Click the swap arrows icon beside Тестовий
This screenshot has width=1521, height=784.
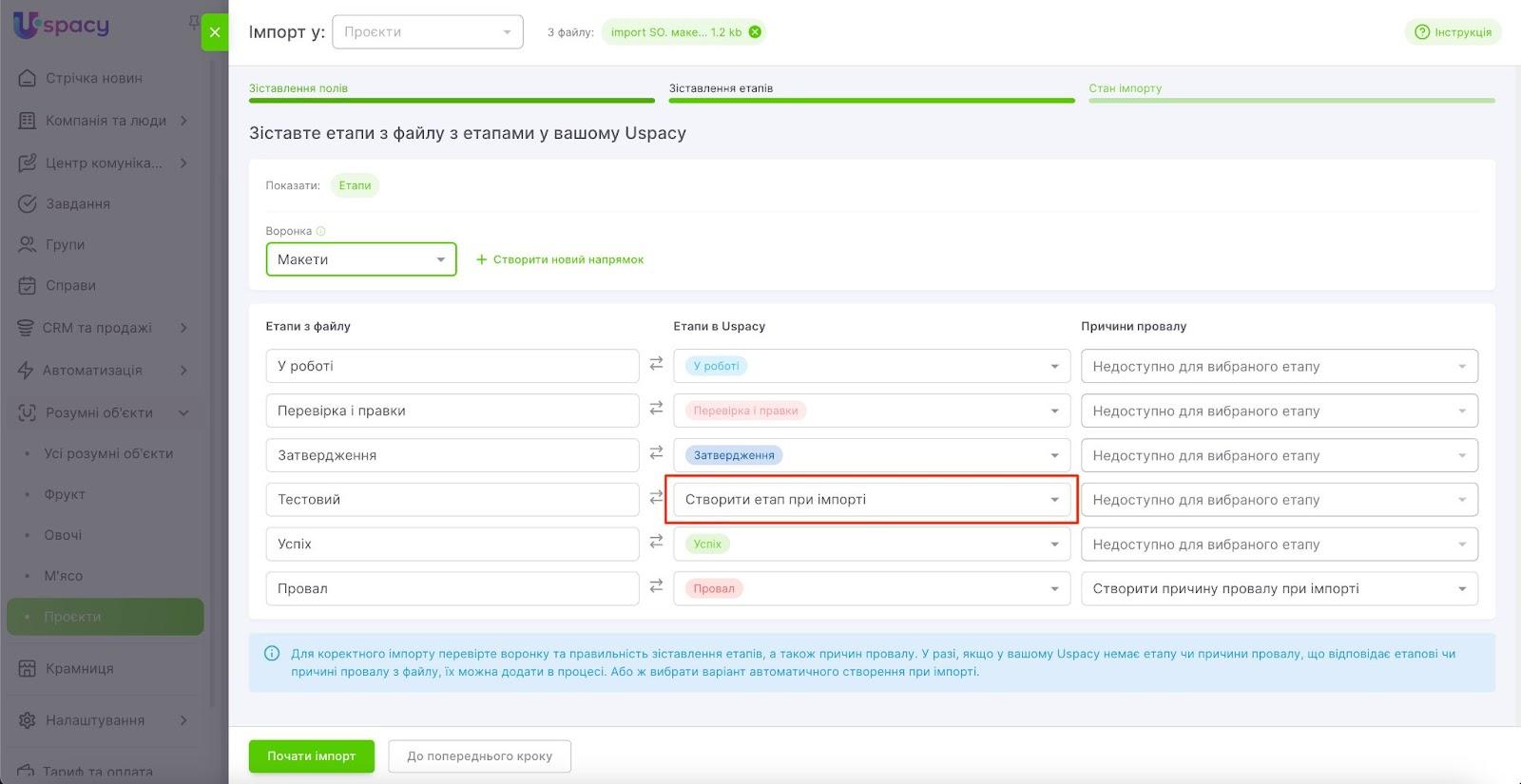tap(656, 497)
